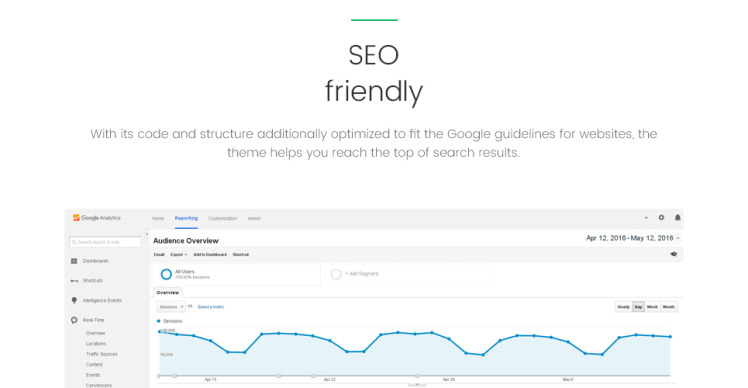Switch the chart to Hourly view
Viewport: 748px width, 388px height.
(623, 307)
